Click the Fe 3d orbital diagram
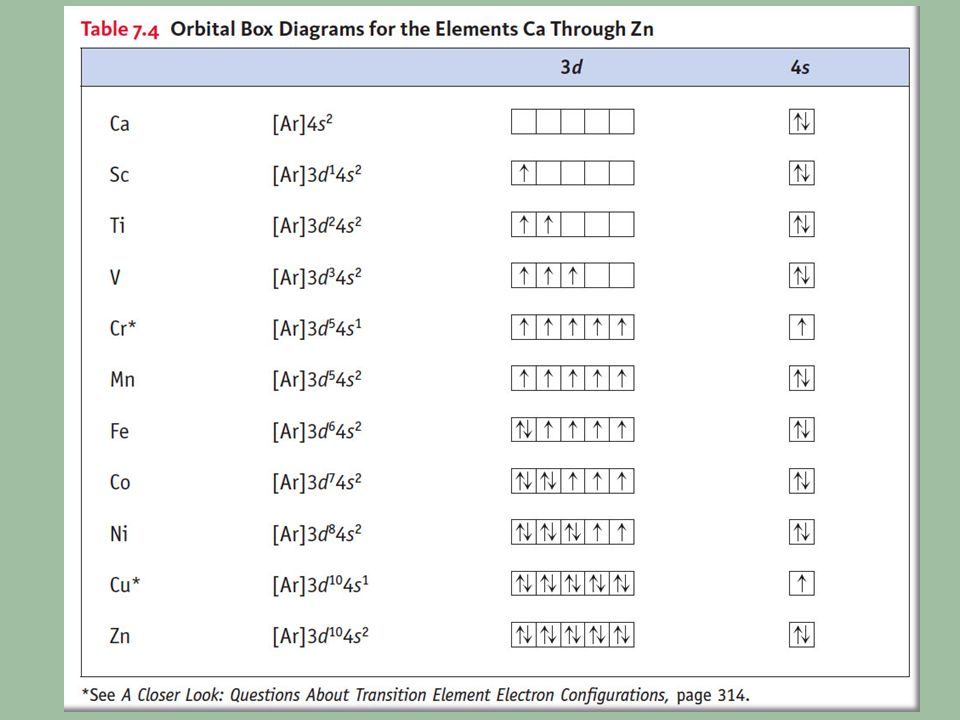Screen dimensions: 960x720 coord(572,429)
